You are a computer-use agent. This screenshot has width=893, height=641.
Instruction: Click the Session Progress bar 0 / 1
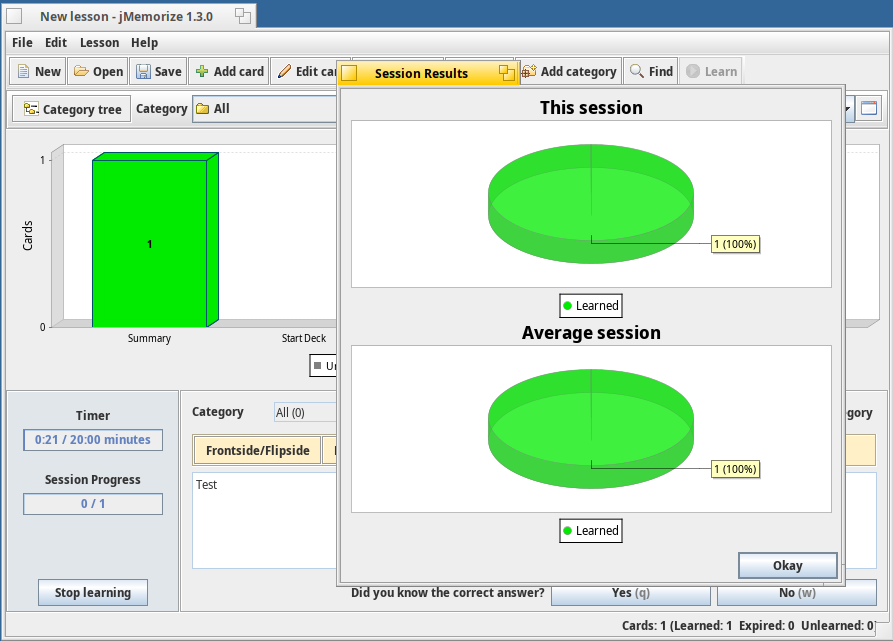(93, 504)
